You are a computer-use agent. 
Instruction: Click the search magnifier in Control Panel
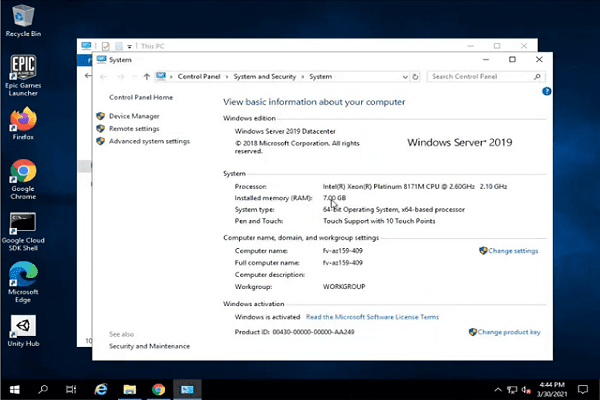click(537, 77)
